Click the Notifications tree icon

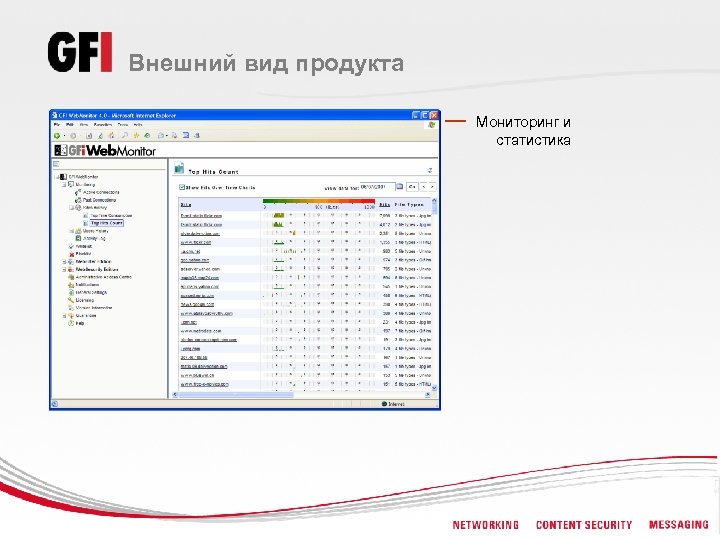pos(71,285)
